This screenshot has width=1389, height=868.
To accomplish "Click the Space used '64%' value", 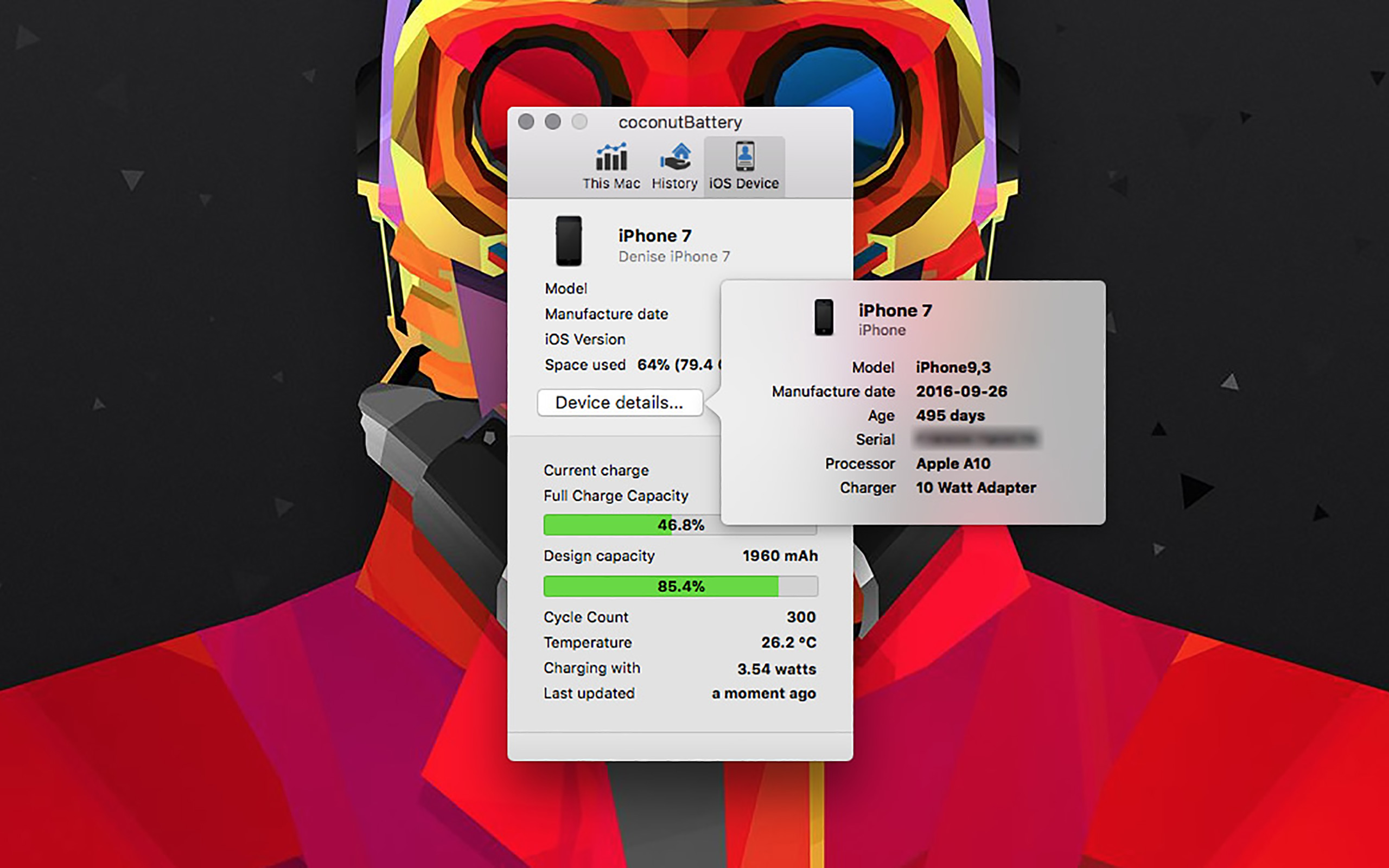I will [653, 365].
